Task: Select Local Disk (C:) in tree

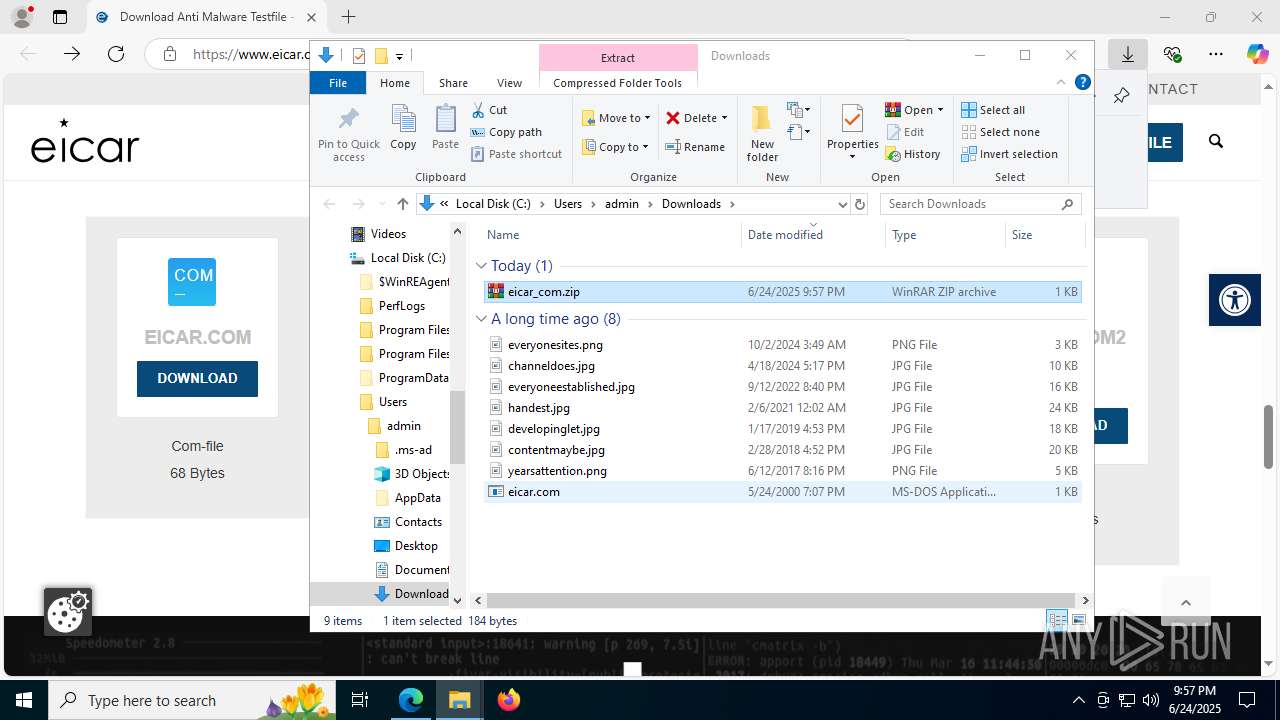Action: coord(397,258)
